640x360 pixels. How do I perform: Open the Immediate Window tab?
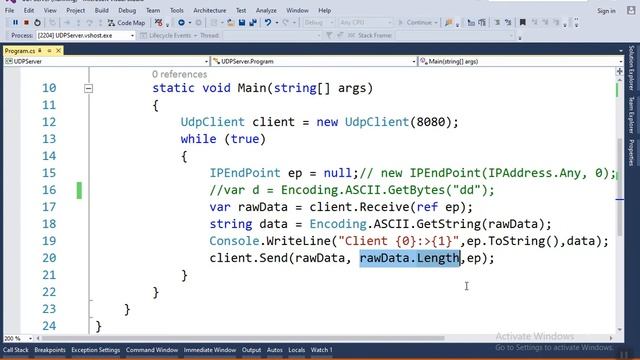click(x=210, y=350)
